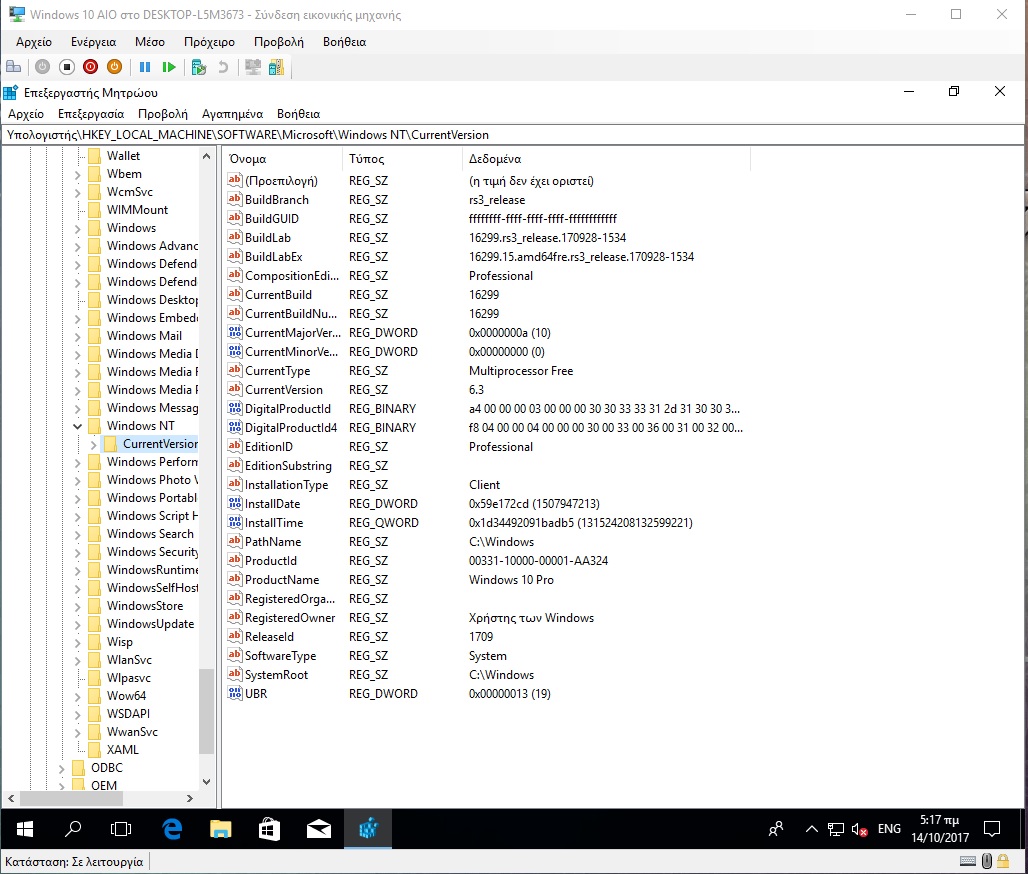Image resolution: width=1028 pixels, height=874 pixels.
Task: Open the Πρόχειρο menu
Action: coord(209,42)
